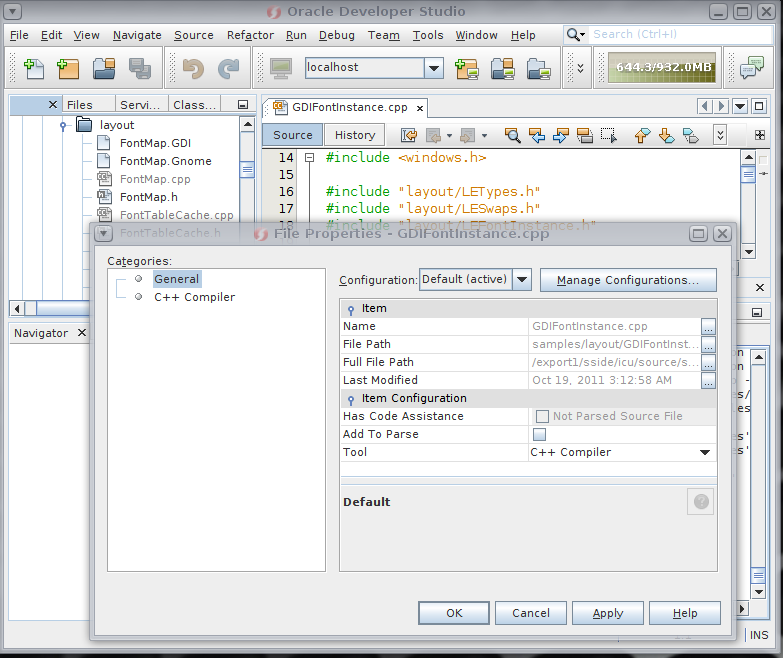Click the New Project toolbar icon
783x658 pixels.
[68, 68]
